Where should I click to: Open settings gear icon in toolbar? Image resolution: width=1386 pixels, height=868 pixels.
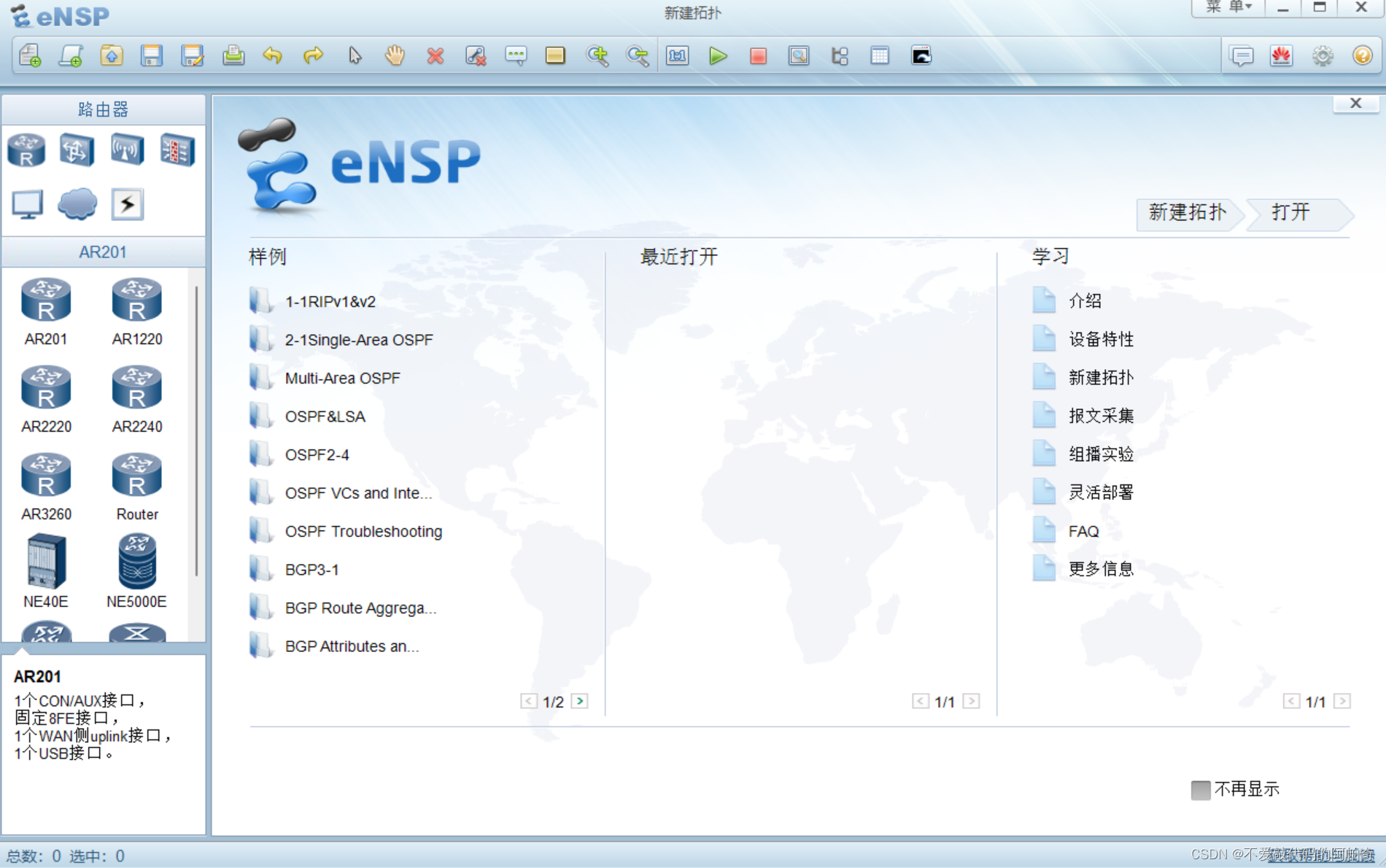pyautogui.click(x=1323, y=55)
